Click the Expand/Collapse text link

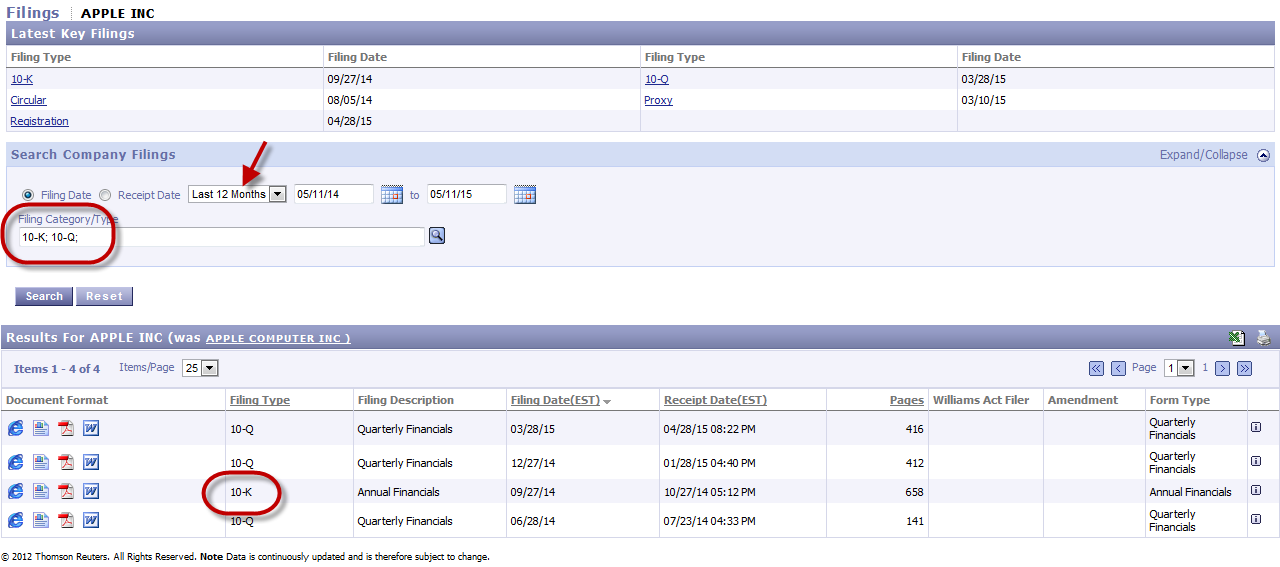pos(1204,155)
